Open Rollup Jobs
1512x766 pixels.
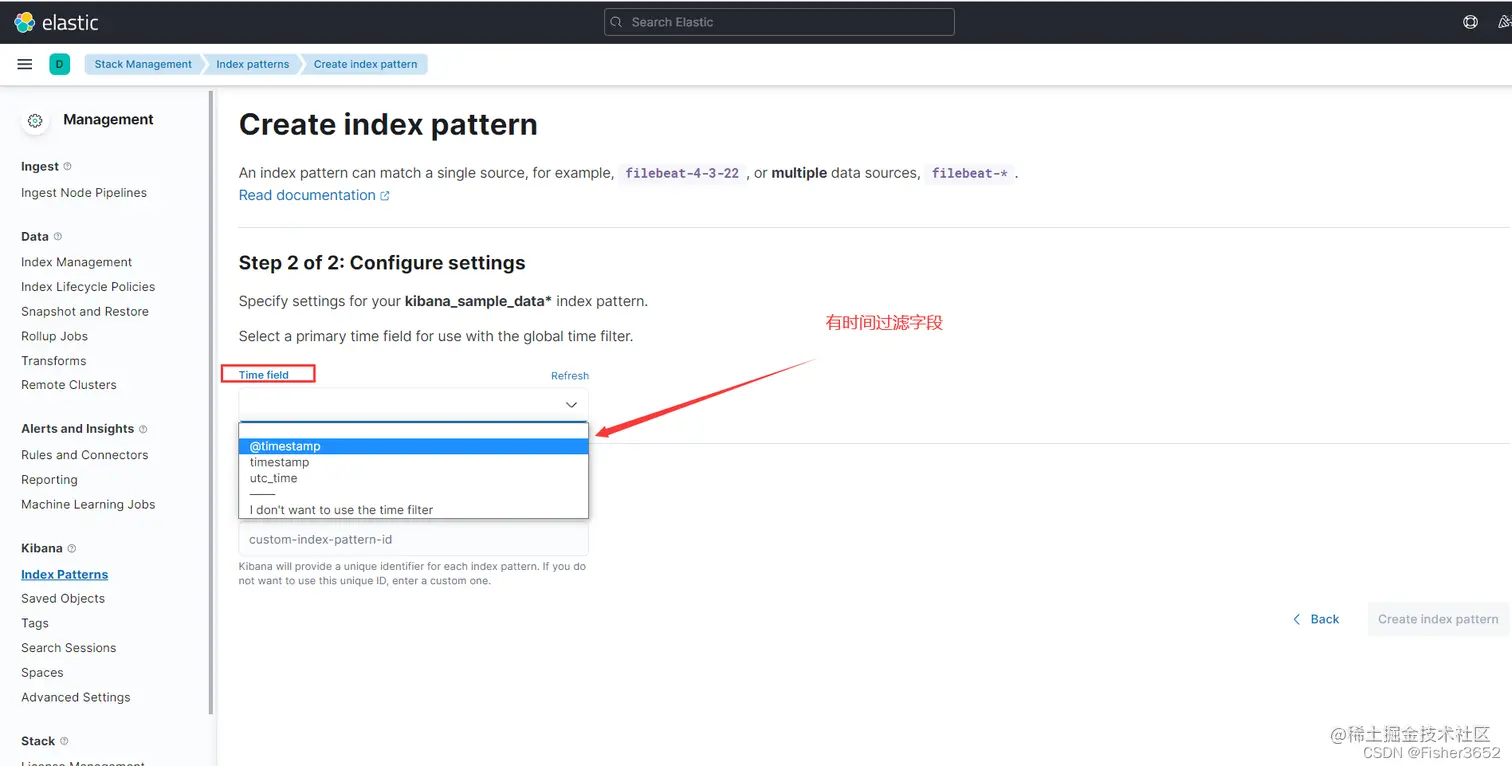coord(55,337)
